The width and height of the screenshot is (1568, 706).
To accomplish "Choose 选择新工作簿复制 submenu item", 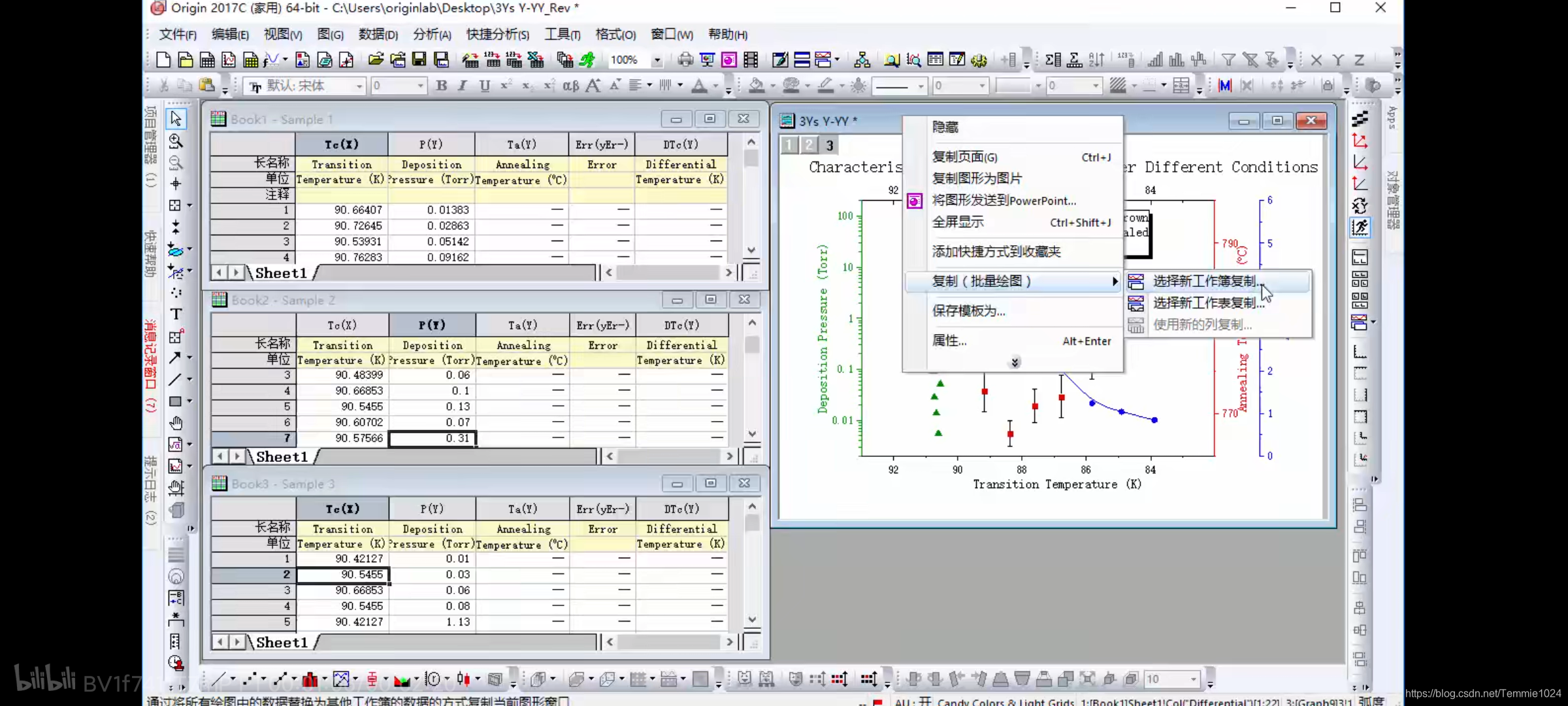I will coord(1205,281).
